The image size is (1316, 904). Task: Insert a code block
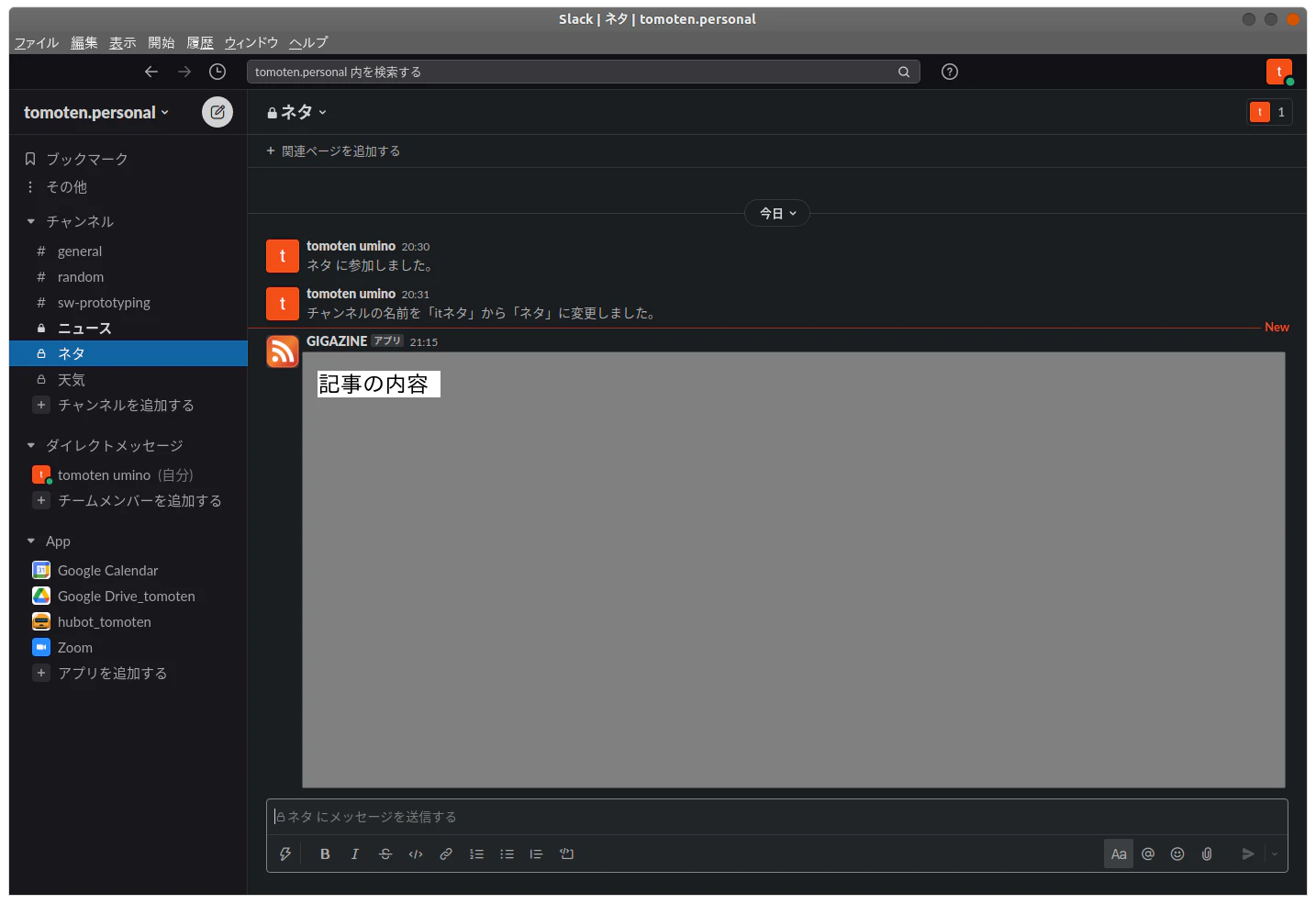click(x=567, y=854)
